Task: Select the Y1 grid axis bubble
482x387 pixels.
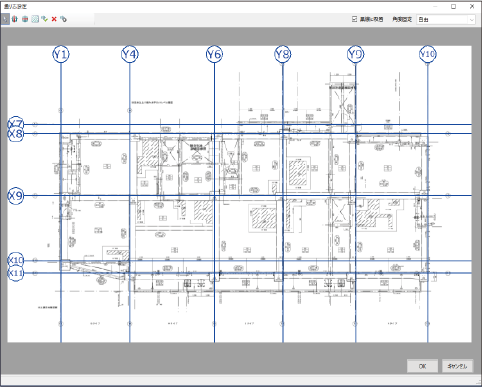Action: coord(61,54)
